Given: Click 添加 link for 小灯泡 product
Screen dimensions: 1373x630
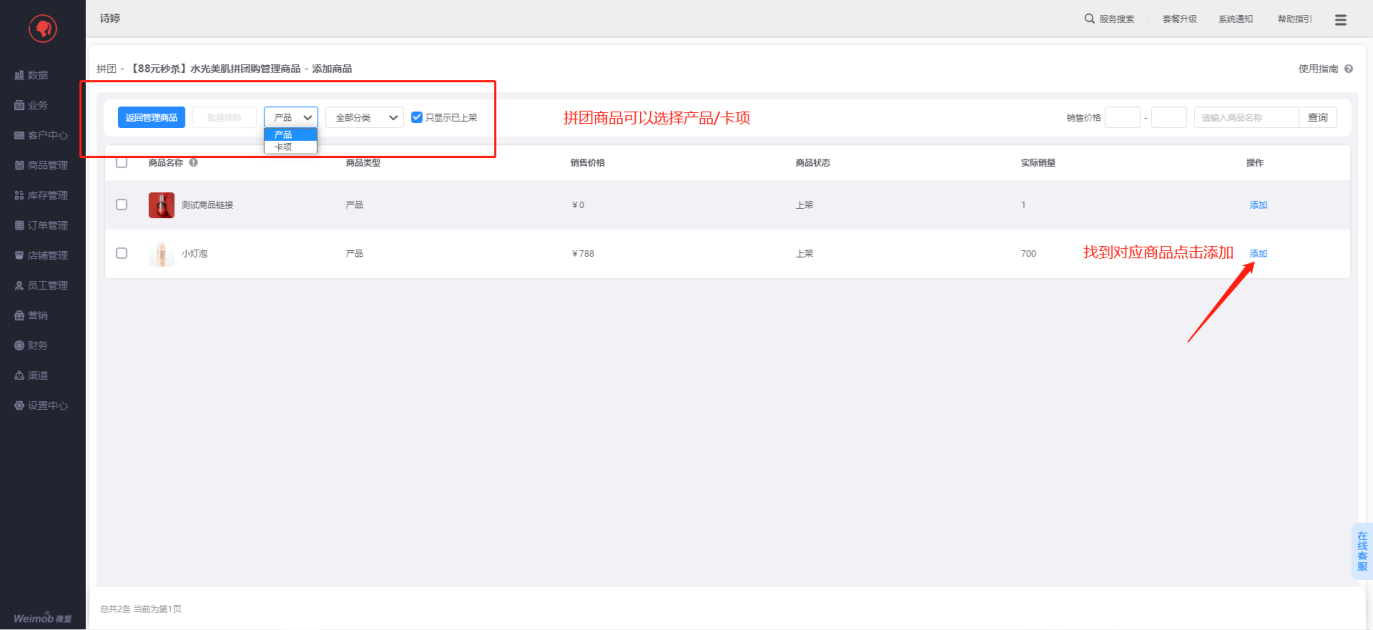Looking at the screenshot, I should pyautogui.click(x=1258, y=254).
